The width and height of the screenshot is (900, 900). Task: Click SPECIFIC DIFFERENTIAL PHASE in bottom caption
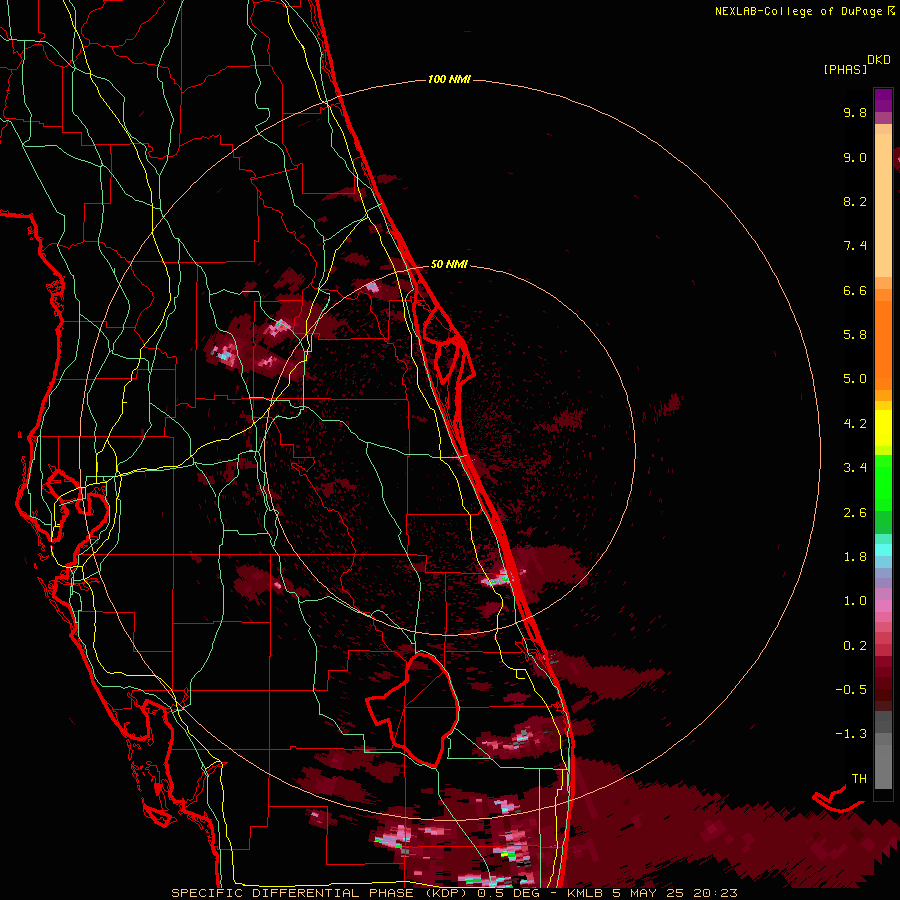pyautogui.click(x=292, y=893)
